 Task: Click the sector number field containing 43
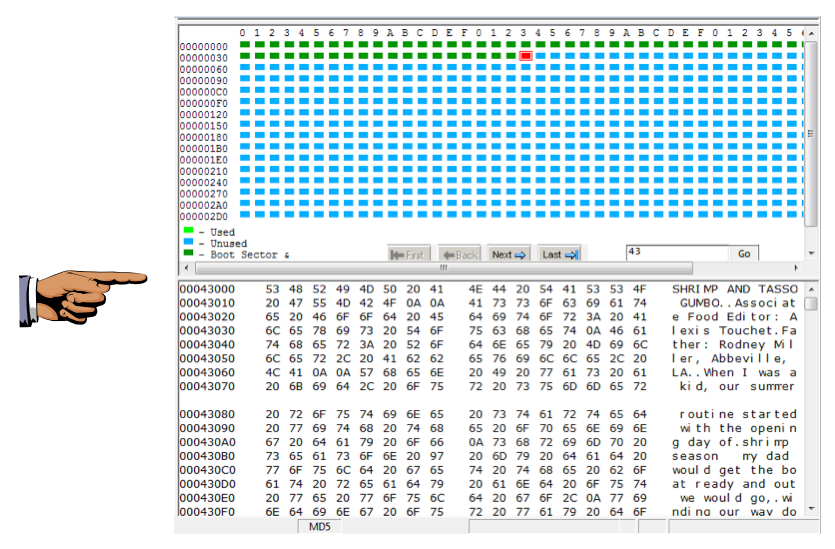tap(677, 253)
